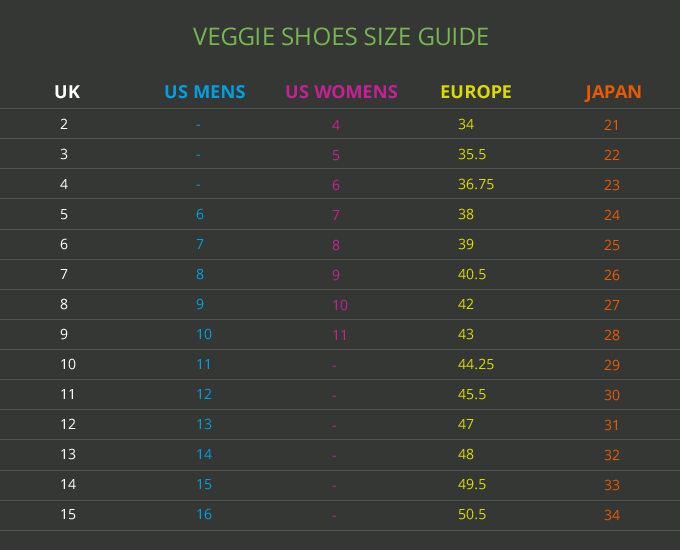Click the VEGGIE SHOES SIZE GUIDE title
Viewport: 680px width, 550px height.
340,36
